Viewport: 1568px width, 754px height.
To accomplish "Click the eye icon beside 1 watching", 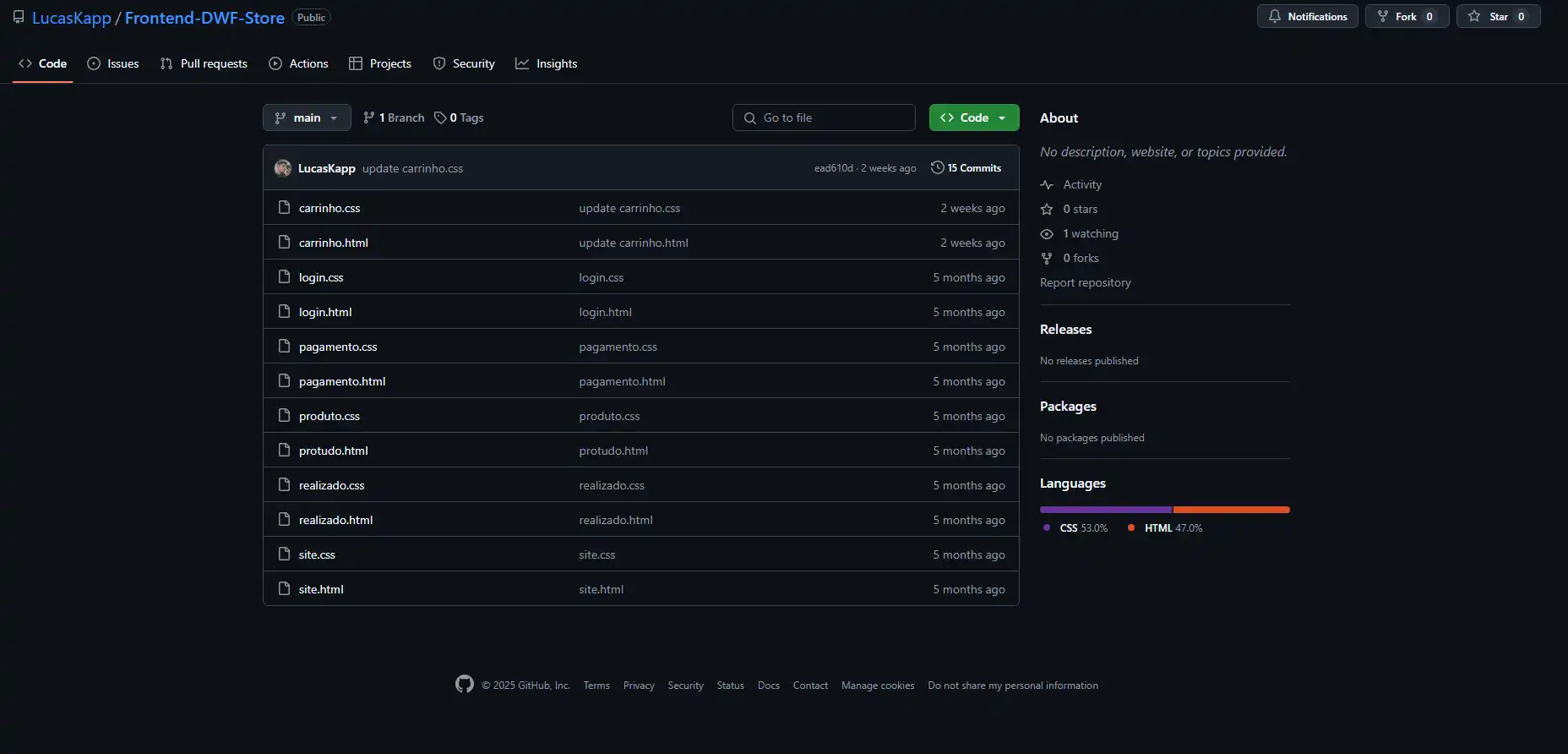I will click(1047, 233).
